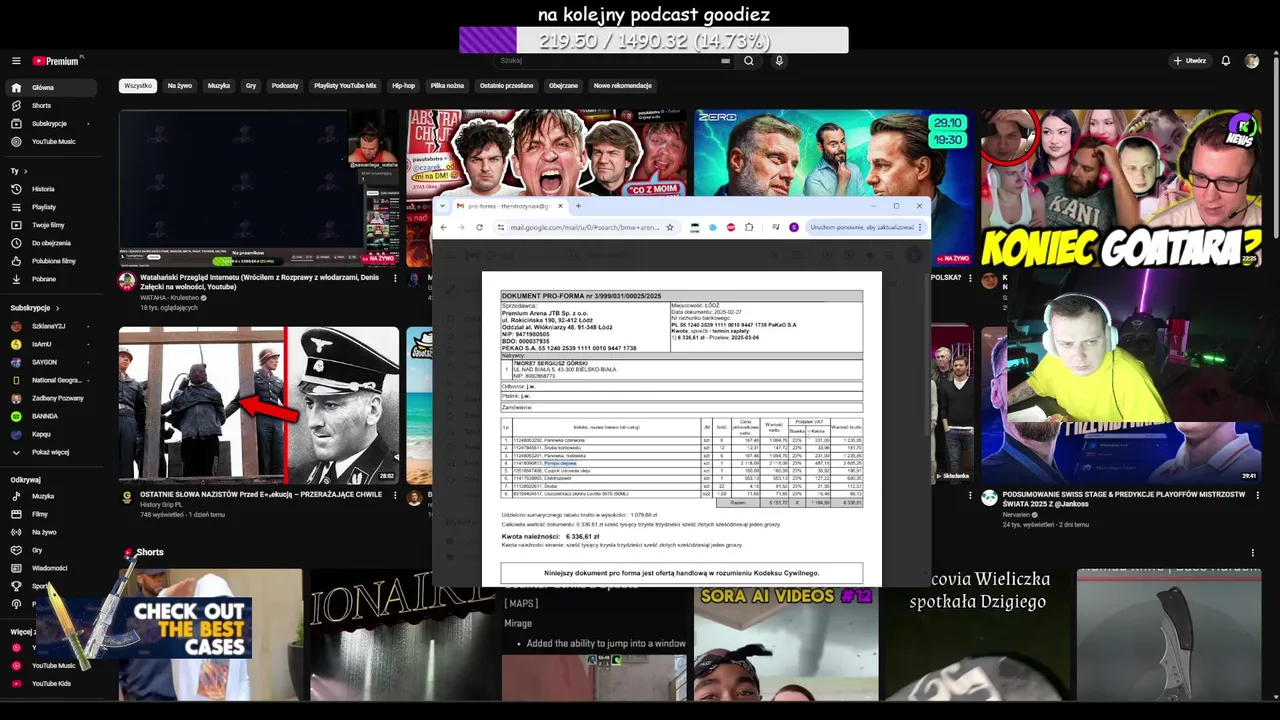Open the YouTube hamburger guide menu
Screen dimensions: 1280x720
coord(16,61)
